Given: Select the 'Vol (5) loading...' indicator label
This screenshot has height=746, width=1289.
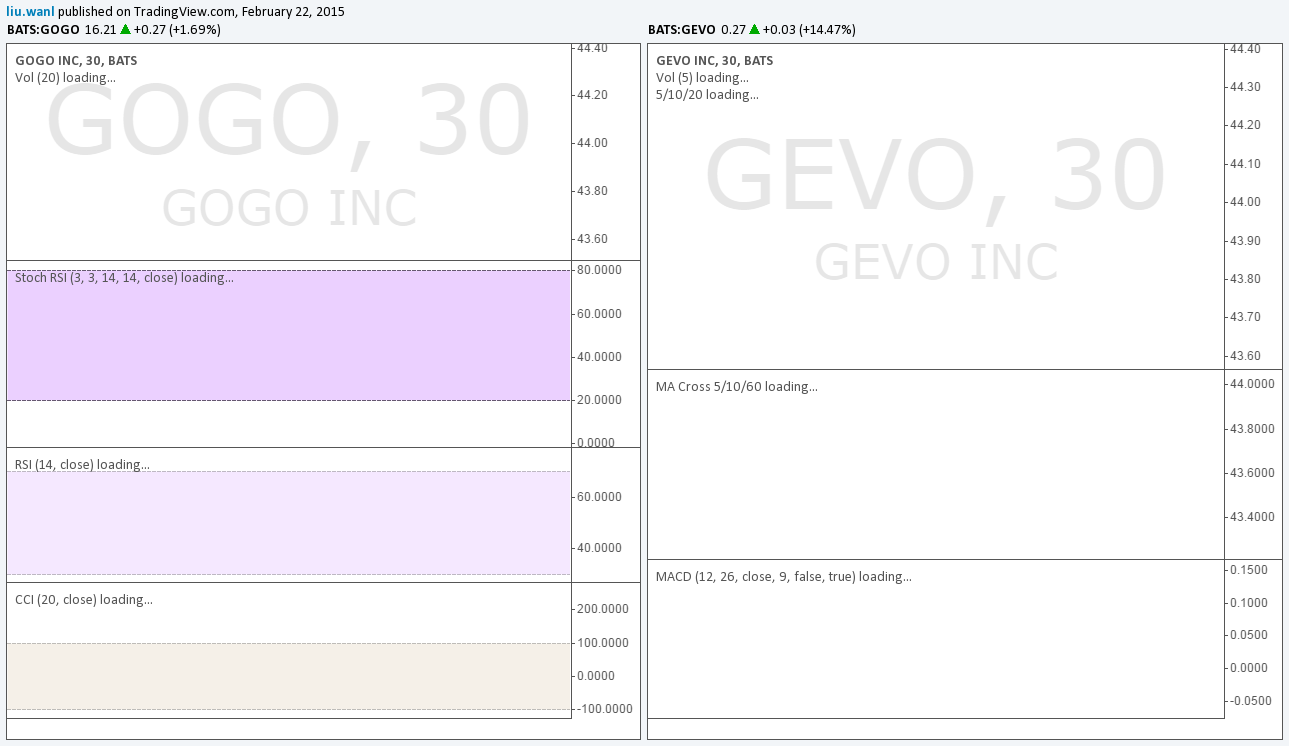Looking at the screenshot, I should point(702,77).
